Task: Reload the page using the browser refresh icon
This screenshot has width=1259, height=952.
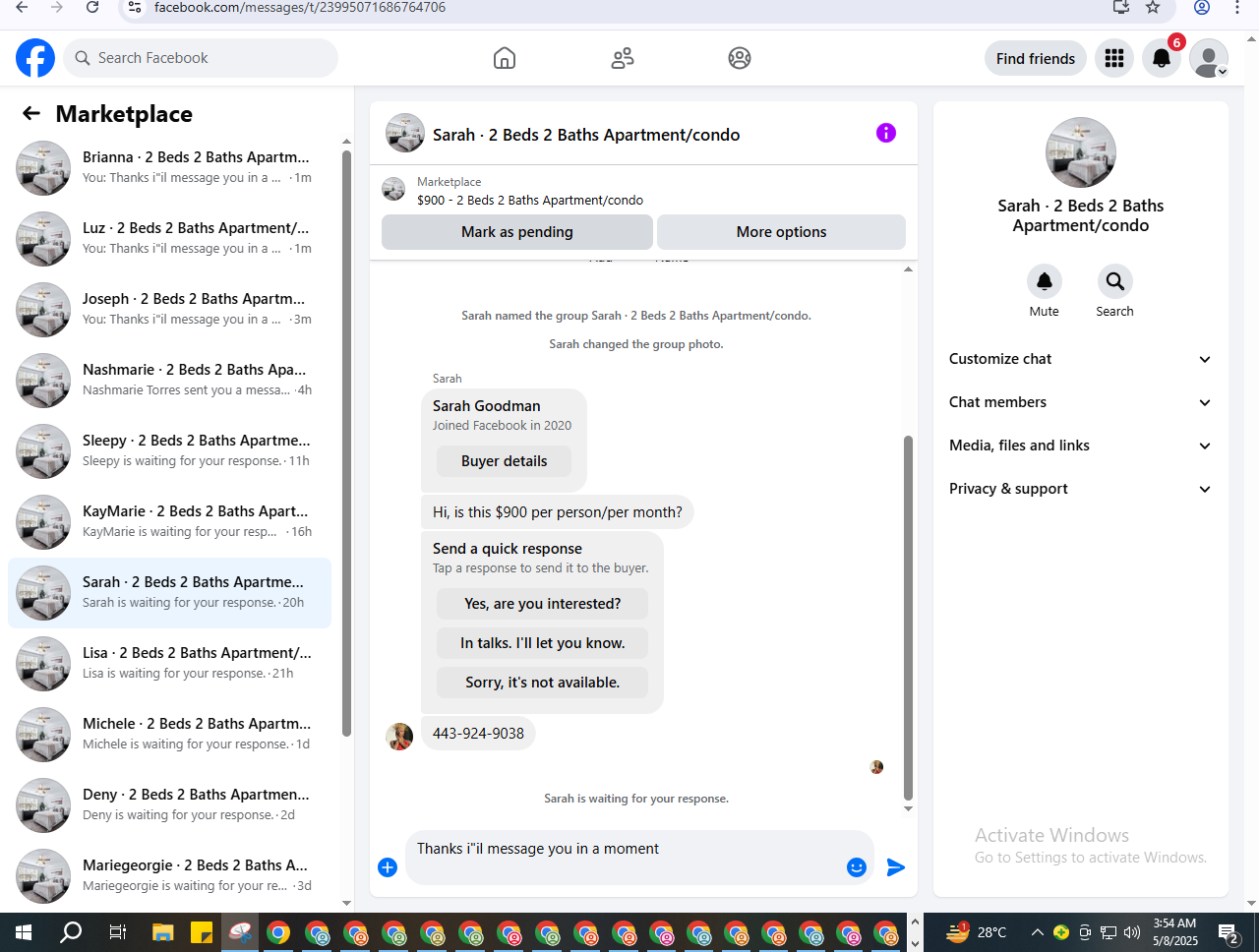Action: pos(92,7)
